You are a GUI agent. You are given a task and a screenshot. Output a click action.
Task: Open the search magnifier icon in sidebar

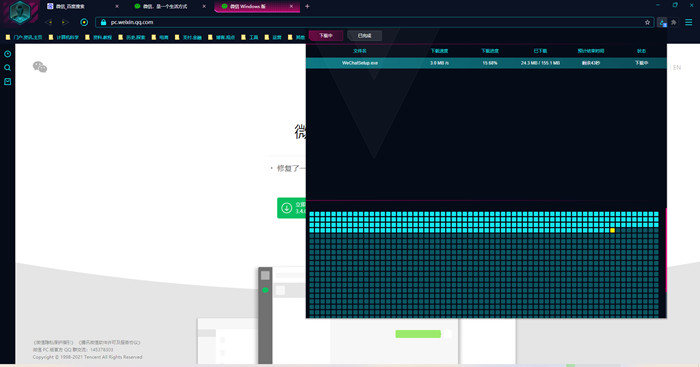point(8,68)
